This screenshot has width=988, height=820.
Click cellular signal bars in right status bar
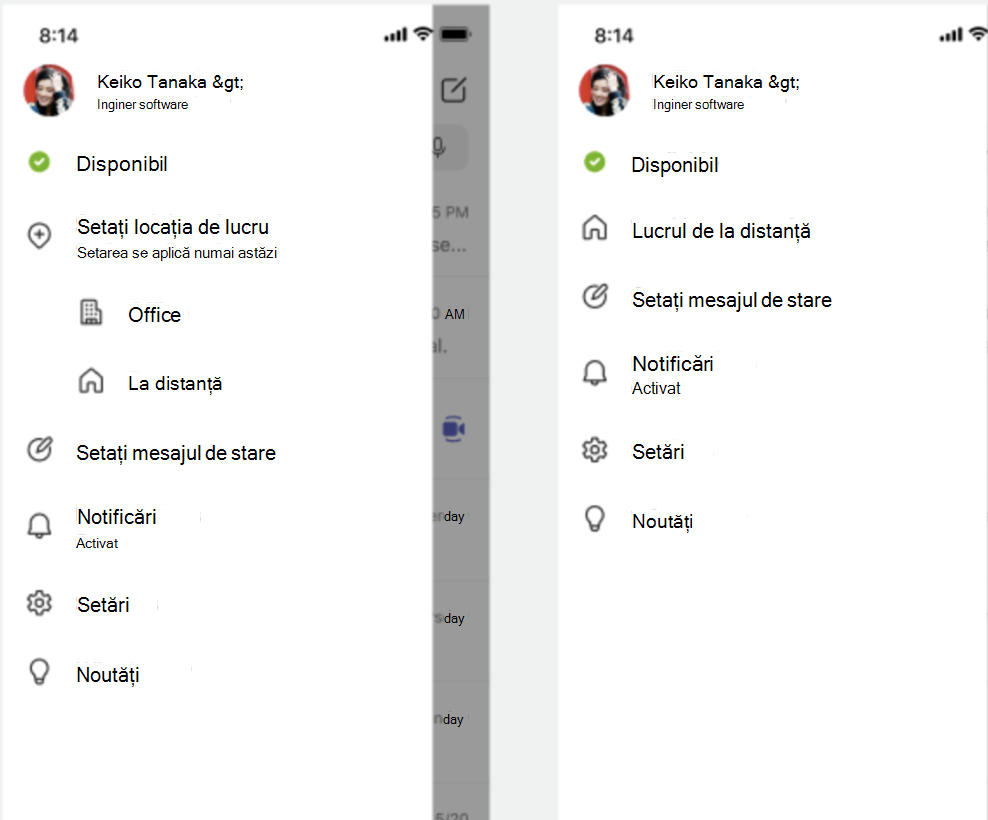(x=951, y=35)
